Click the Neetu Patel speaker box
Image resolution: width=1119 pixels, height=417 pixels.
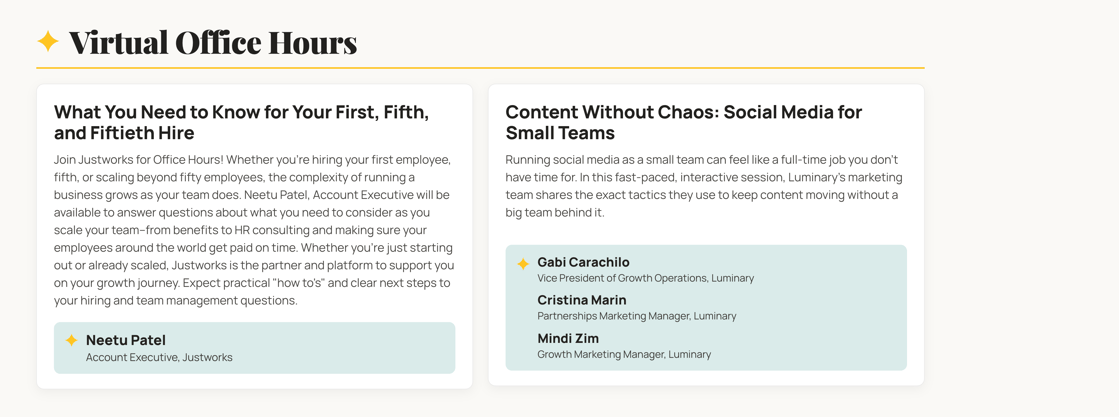point(255,348)
